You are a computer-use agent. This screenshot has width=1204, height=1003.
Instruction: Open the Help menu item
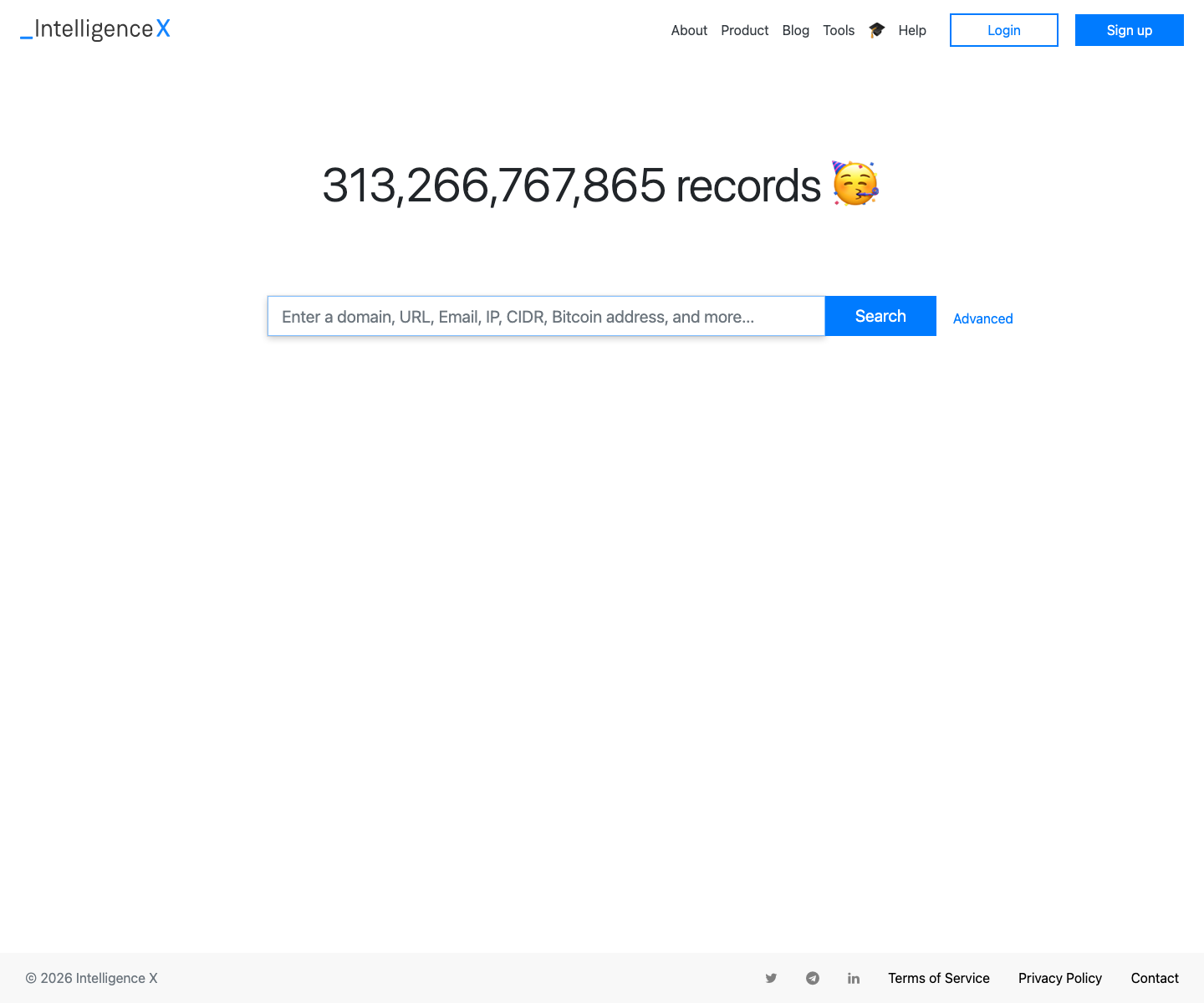912,30
